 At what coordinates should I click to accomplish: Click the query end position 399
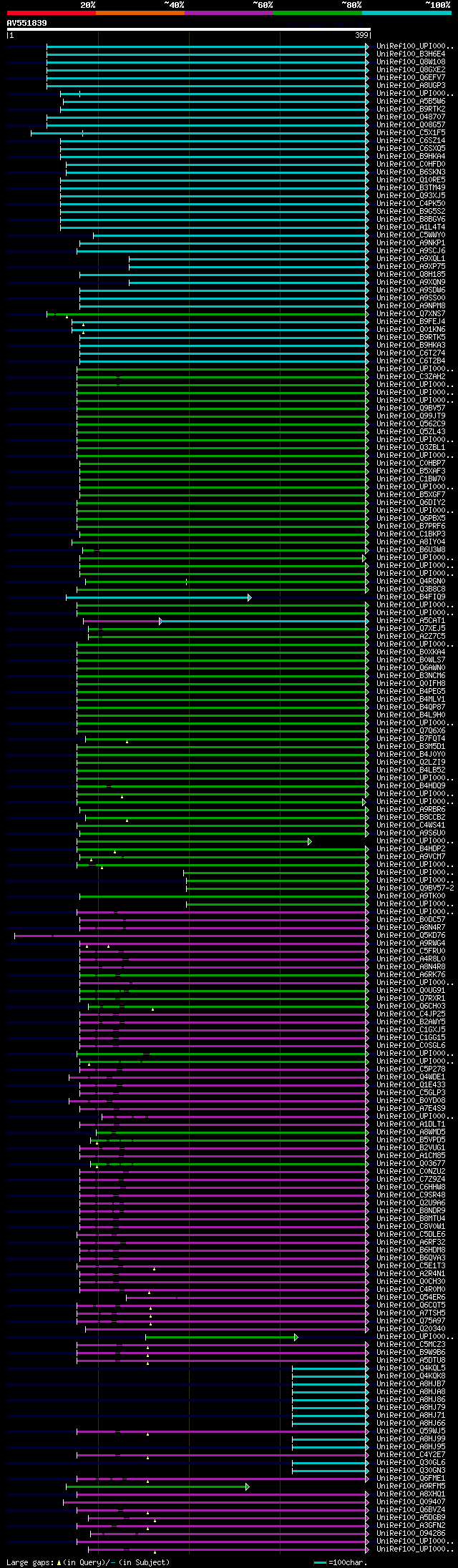(361, 35)
